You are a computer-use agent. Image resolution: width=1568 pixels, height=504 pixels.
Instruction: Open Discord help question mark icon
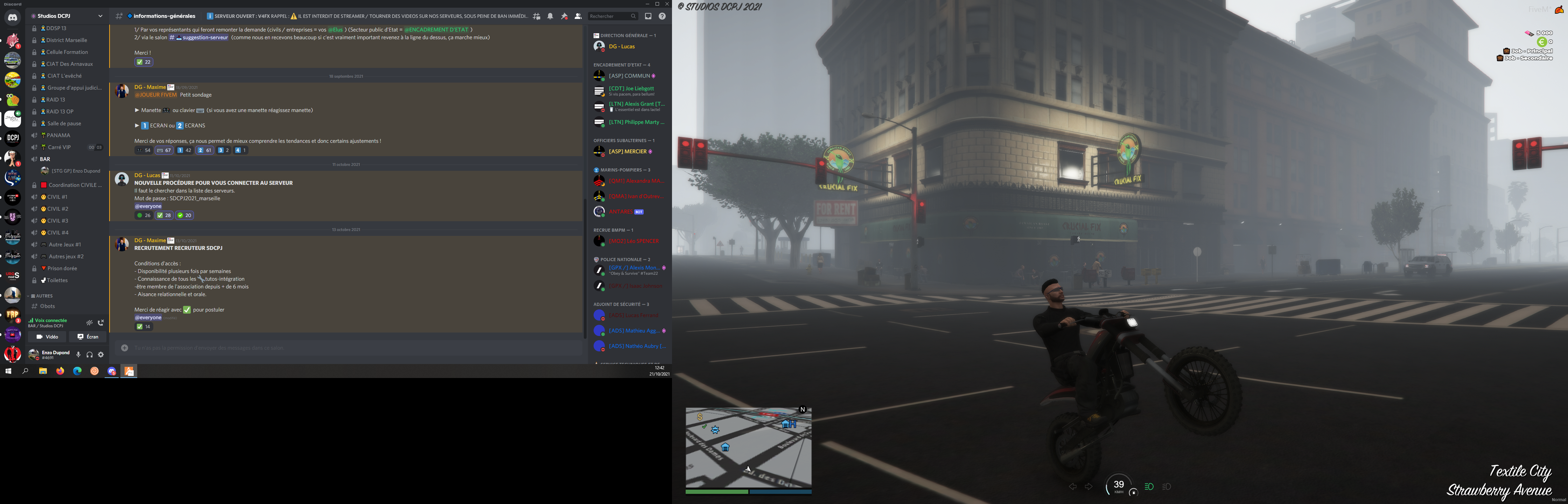tap(662, 16)
